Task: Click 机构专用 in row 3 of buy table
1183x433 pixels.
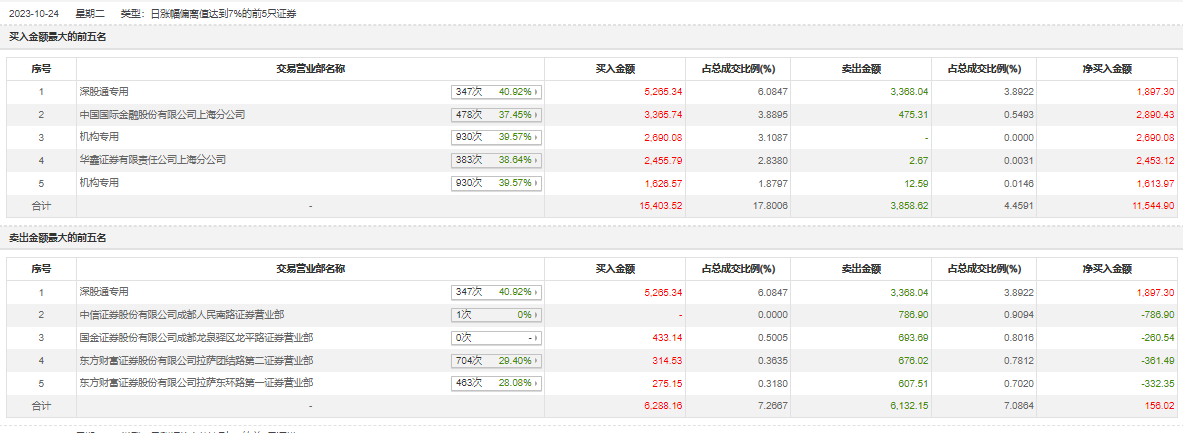Action: (100, 137)
